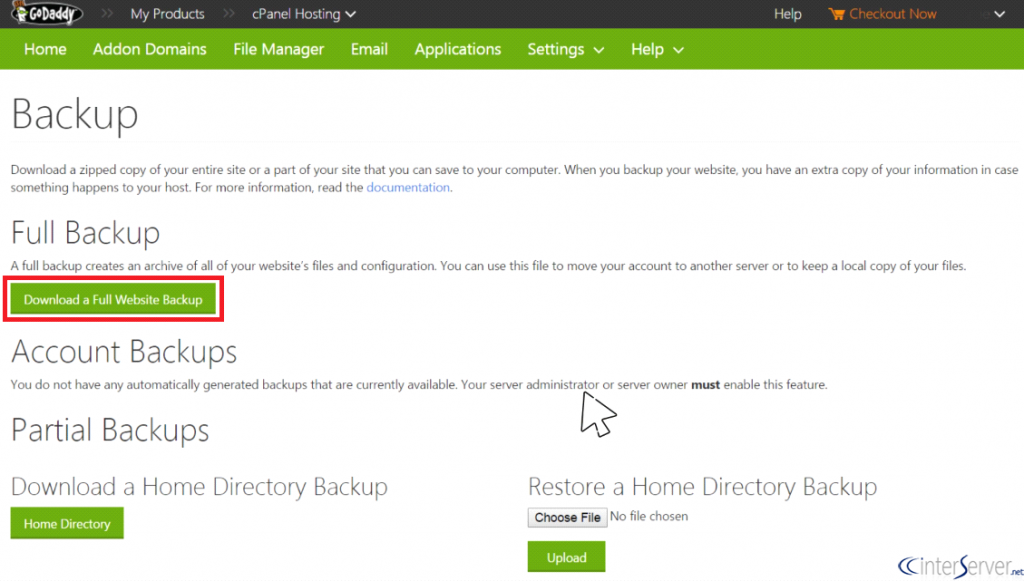Follow the documentation hyperlink
The height and width of the screenshot is (581, 1024).
click(408, 187)
